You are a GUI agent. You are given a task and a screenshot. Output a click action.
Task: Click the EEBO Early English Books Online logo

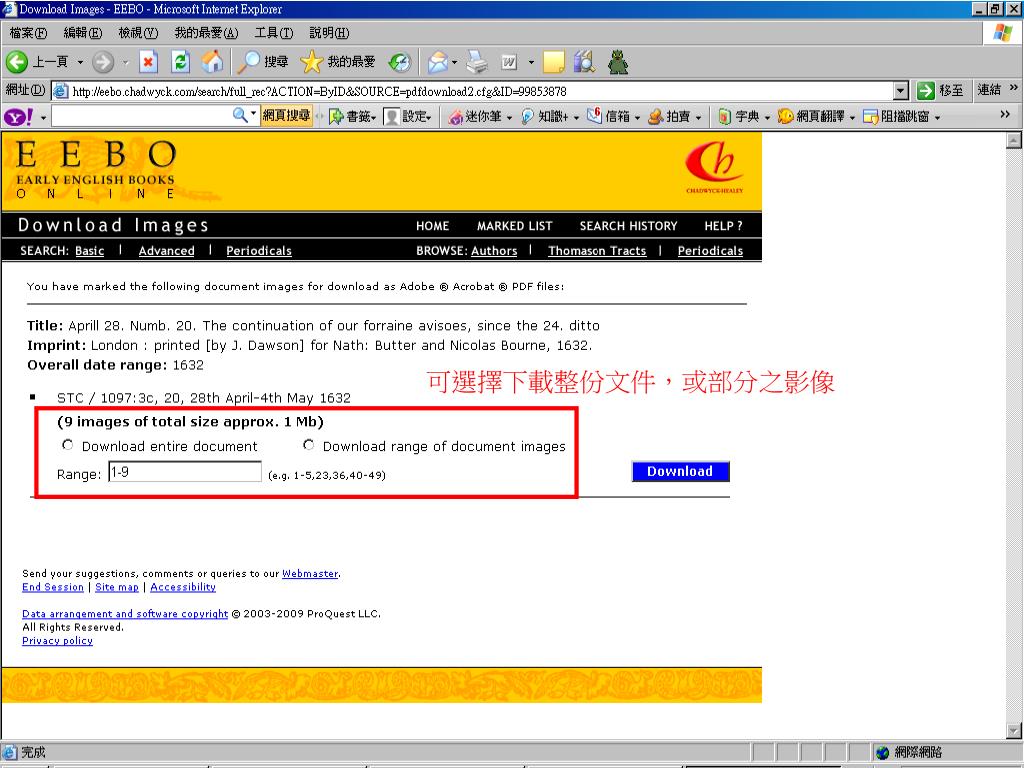click(96, 170)
